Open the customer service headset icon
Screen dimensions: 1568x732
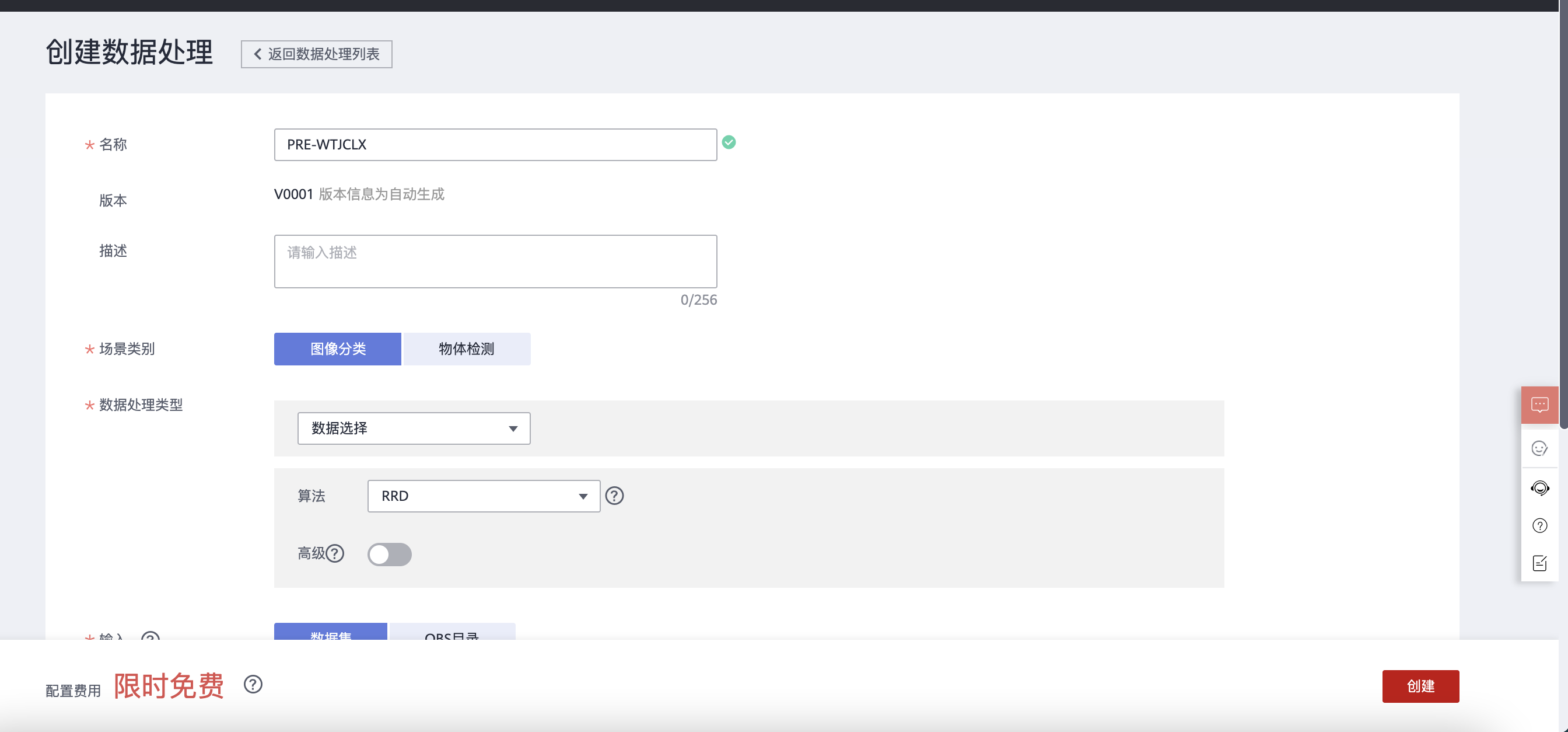[1539, 488]
